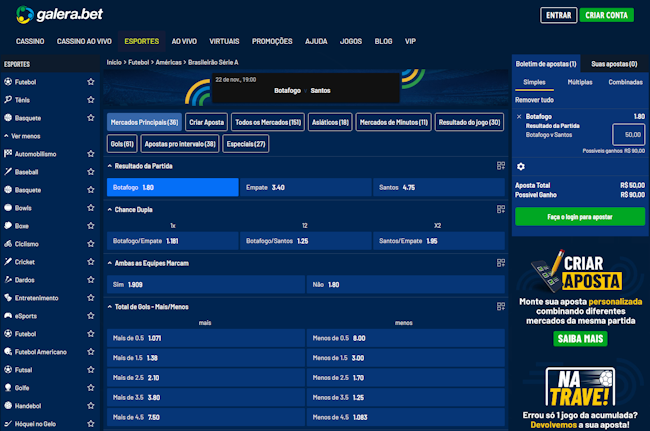The width and height of the screenshot is (650, 431).
Task: Pick Mais de 2.5 at 2.10
Action: [x=206, y=378]
